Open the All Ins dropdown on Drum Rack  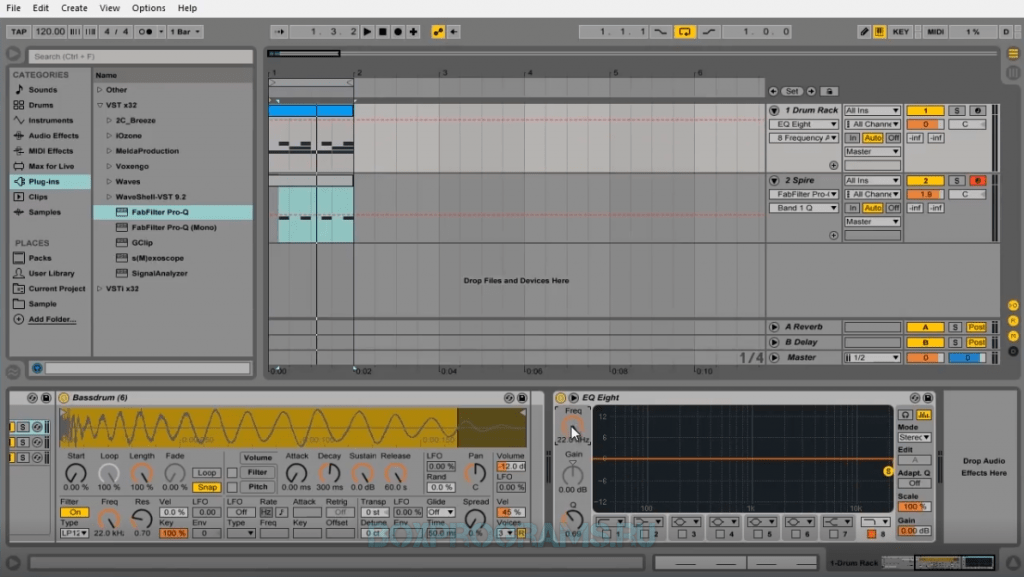(872, 111)
